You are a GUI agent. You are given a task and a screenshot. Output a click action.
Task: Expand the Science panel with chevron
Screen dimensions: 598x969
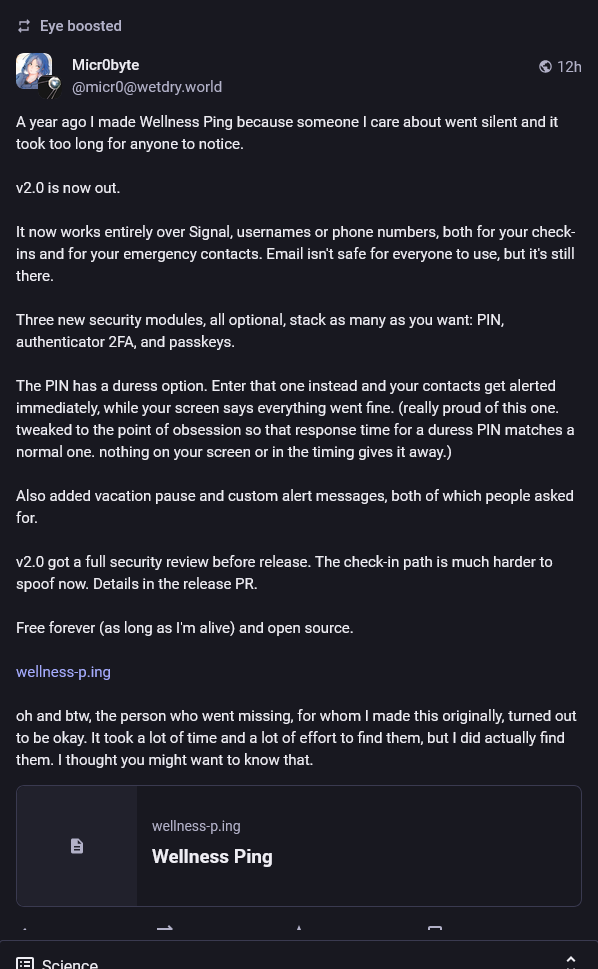coord(571,962)
